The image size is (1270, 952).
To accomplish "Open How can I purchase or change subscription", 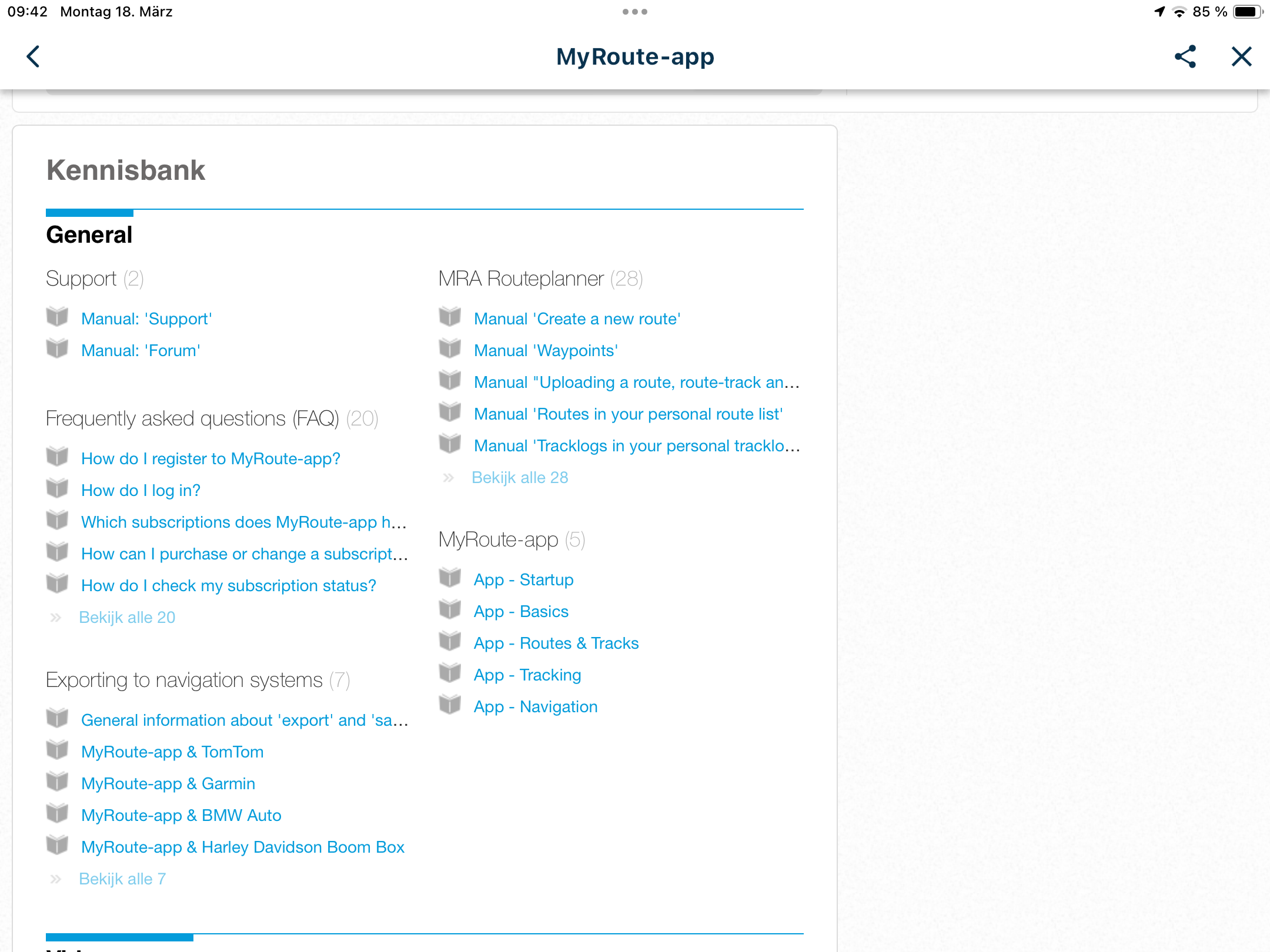I will [x=245, y=554].
